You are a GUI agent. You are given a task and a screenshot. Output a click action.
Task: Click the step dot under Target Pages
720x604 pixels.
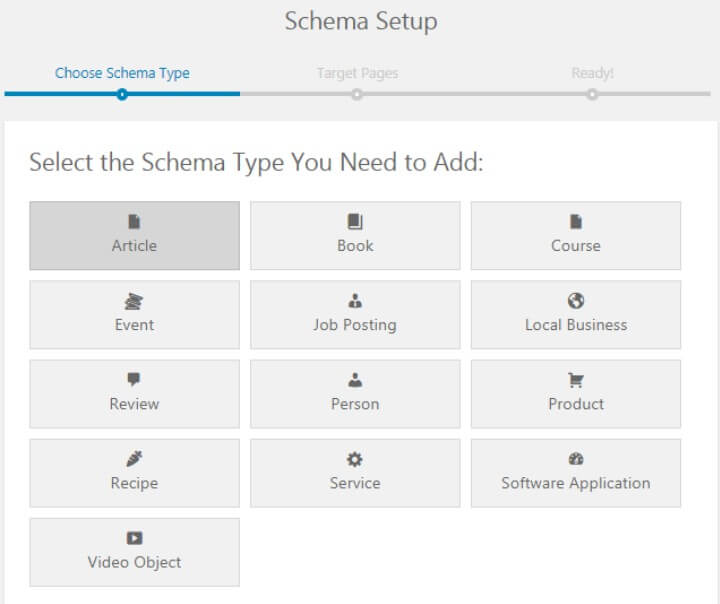click(357, 94)
